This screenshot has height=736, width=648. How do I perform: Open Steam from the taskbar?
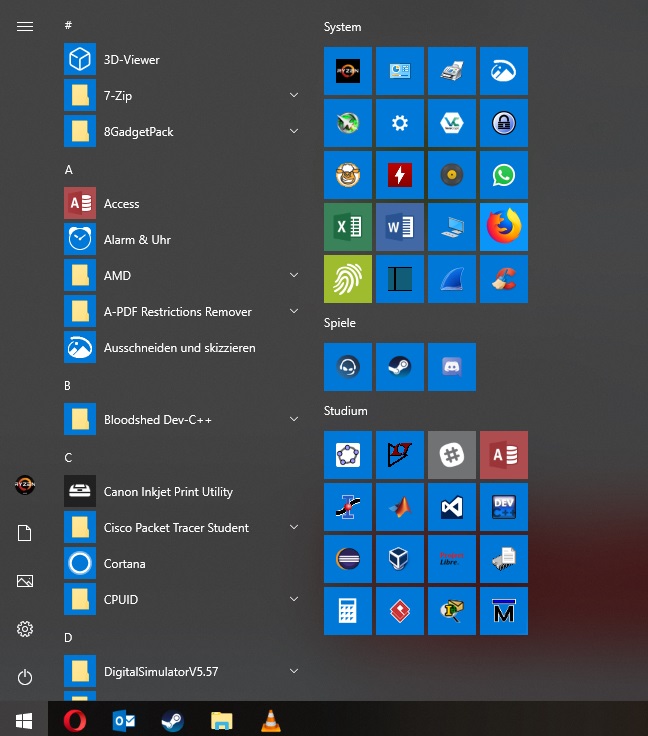point(173,721)
